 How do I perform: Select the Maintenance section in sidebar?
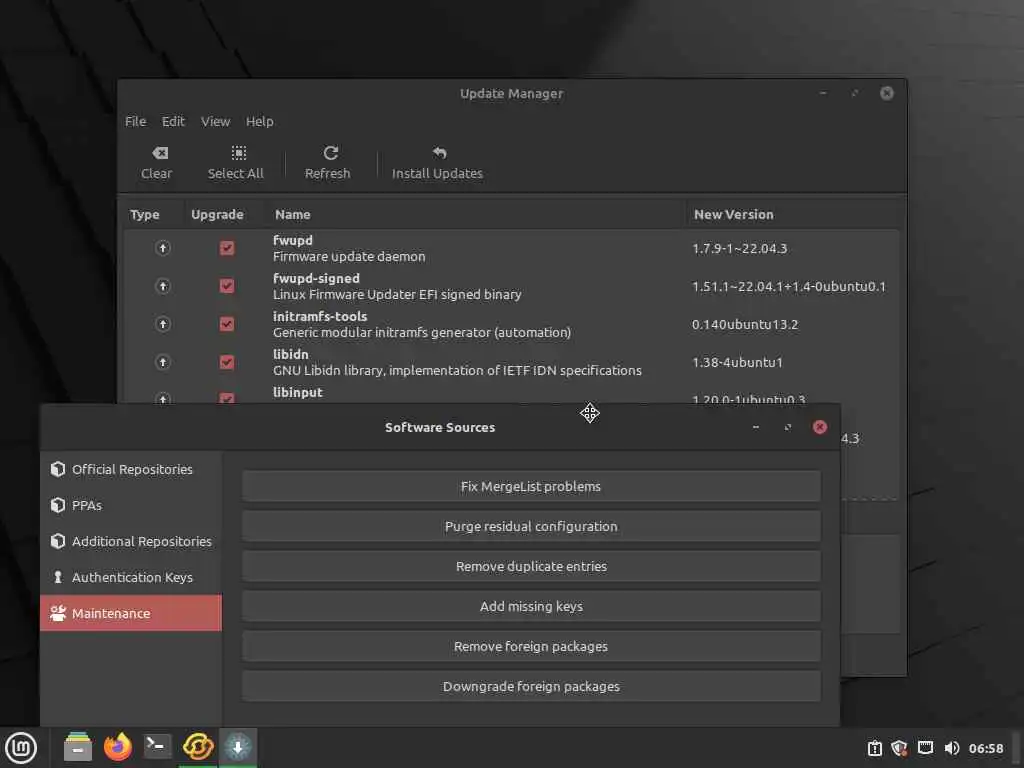point(131,613)
